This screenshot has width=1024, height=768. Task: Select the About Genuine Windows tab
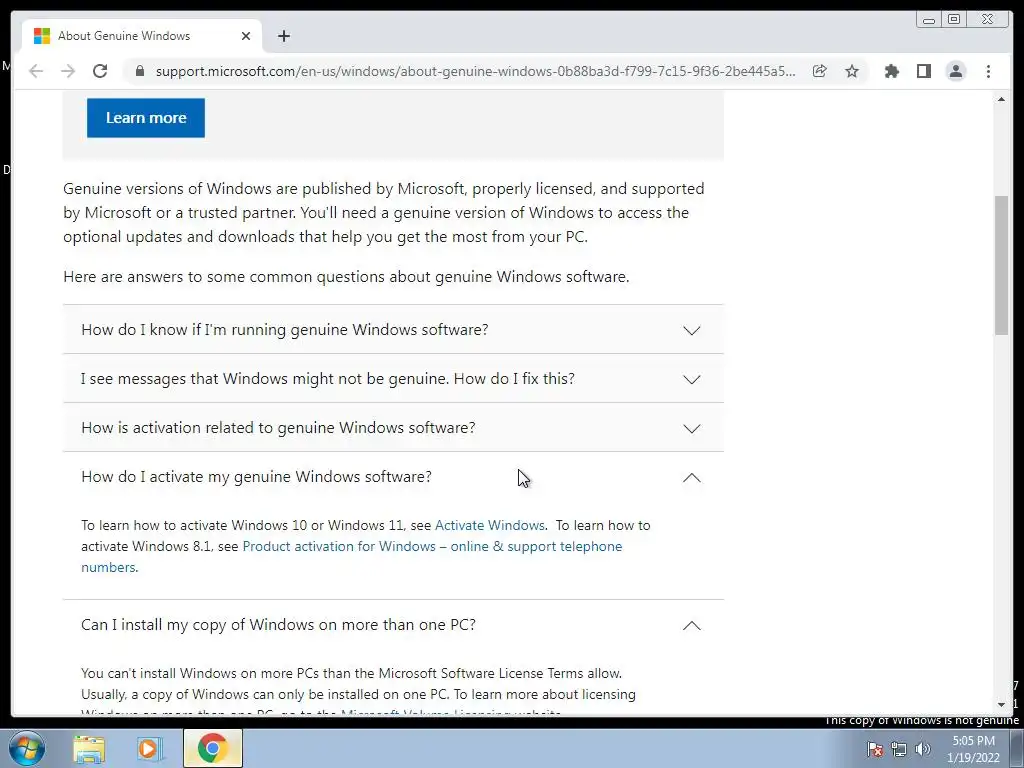(x=142, y=36)
